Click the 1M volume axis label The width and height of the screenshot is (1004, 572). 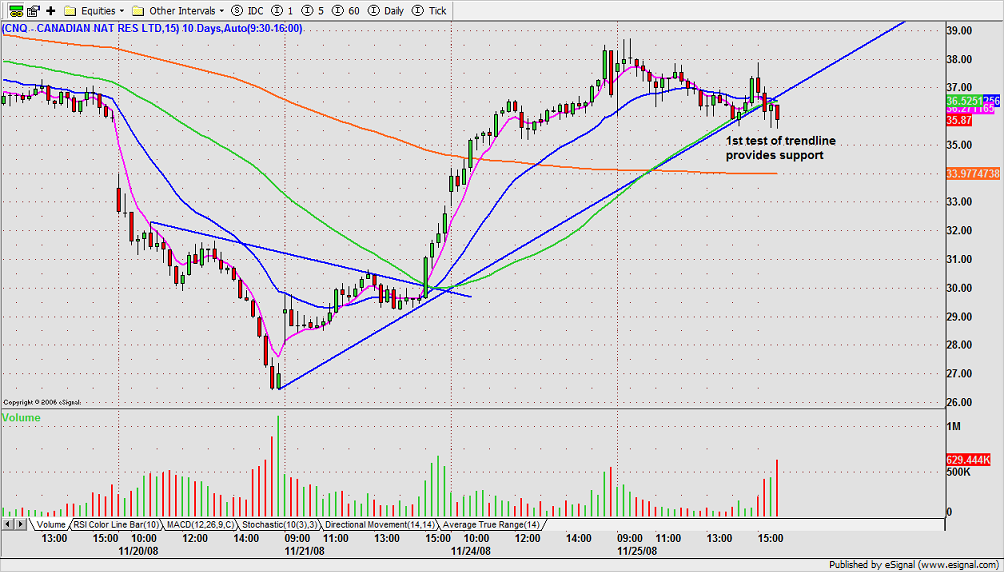point(953,426)
